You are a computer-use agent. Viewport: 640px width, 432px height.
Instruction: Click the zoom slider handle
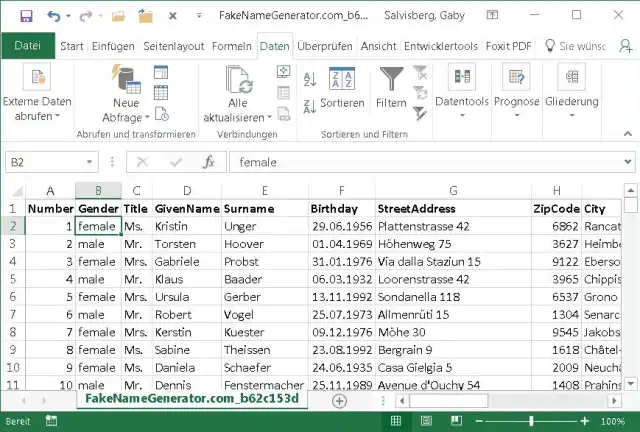(533, 422)
